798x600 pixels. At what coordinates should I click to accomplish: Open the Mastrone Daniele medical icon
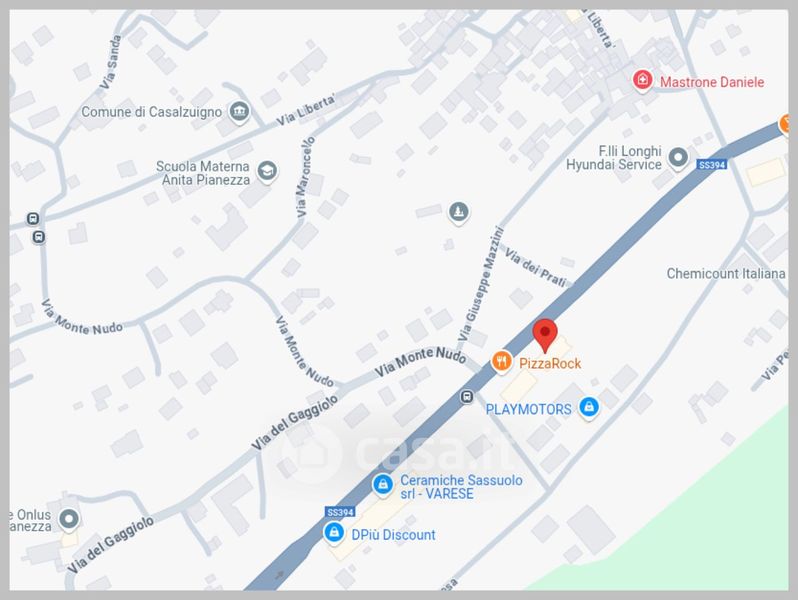pos(642,80)
